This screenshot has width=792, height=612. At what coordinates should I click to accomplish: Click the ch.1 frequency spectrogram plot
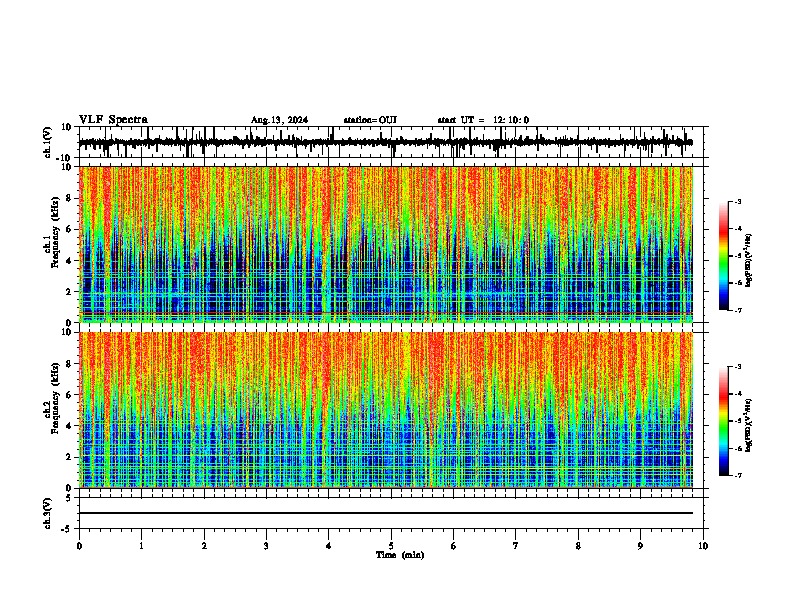386,244
